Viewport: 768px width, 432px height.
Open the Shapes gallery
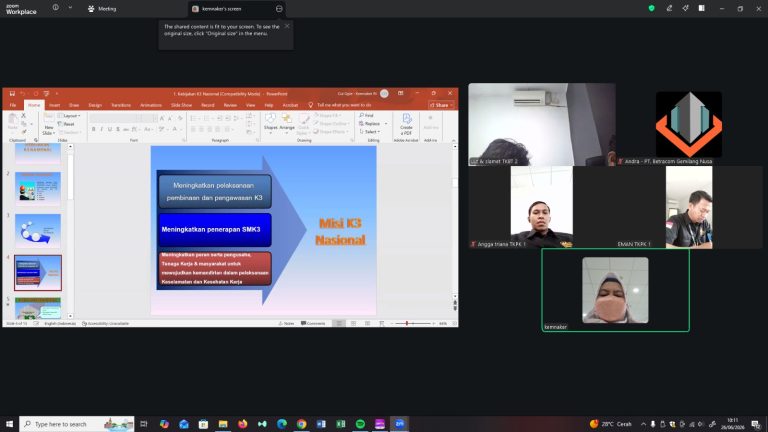click(x=270, y=123)
